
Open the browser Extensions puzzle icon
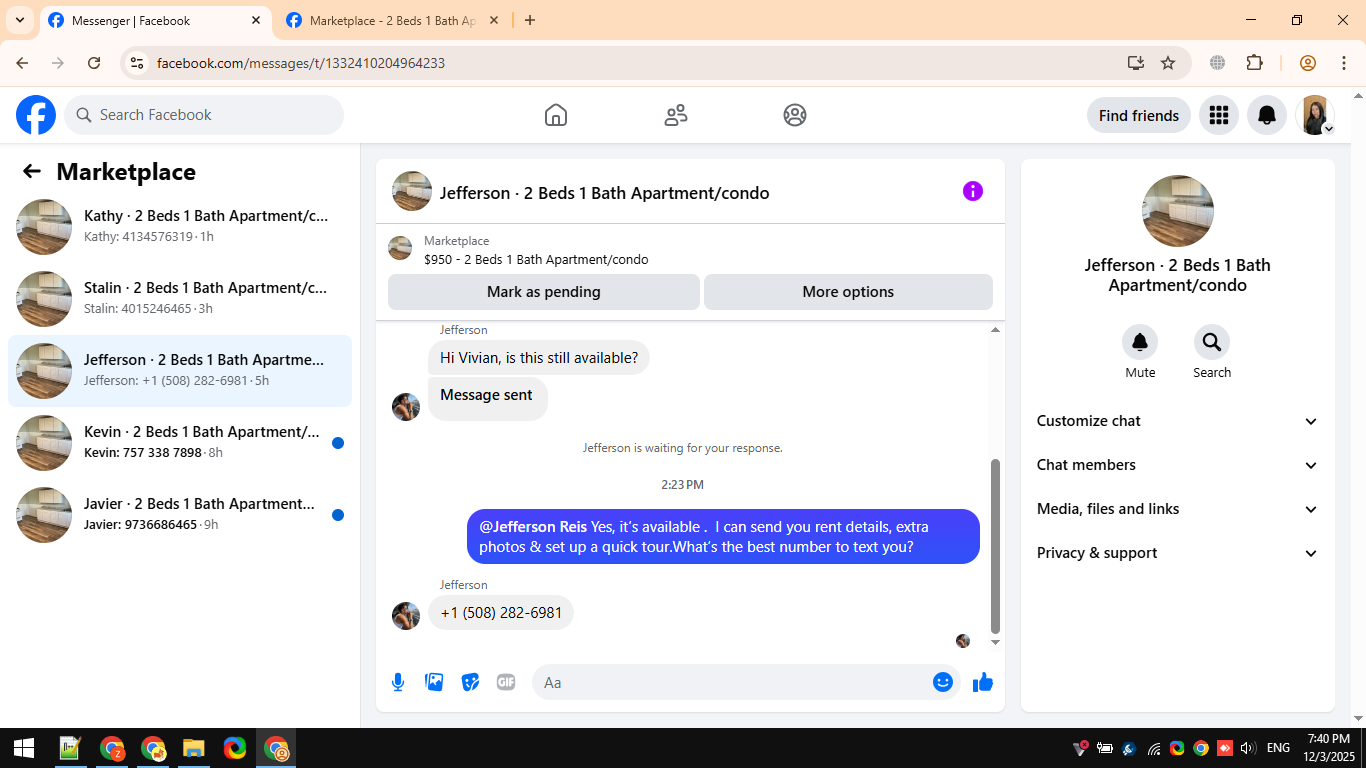(x=1255, y=63)
